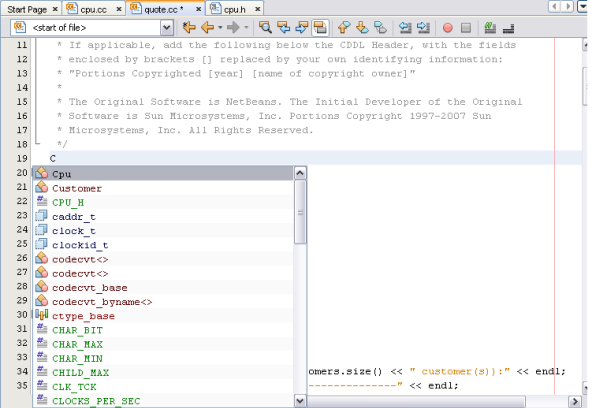Jump to the last edit location
This screenshot has height=408, width=600.
click(x=188, y=28)
